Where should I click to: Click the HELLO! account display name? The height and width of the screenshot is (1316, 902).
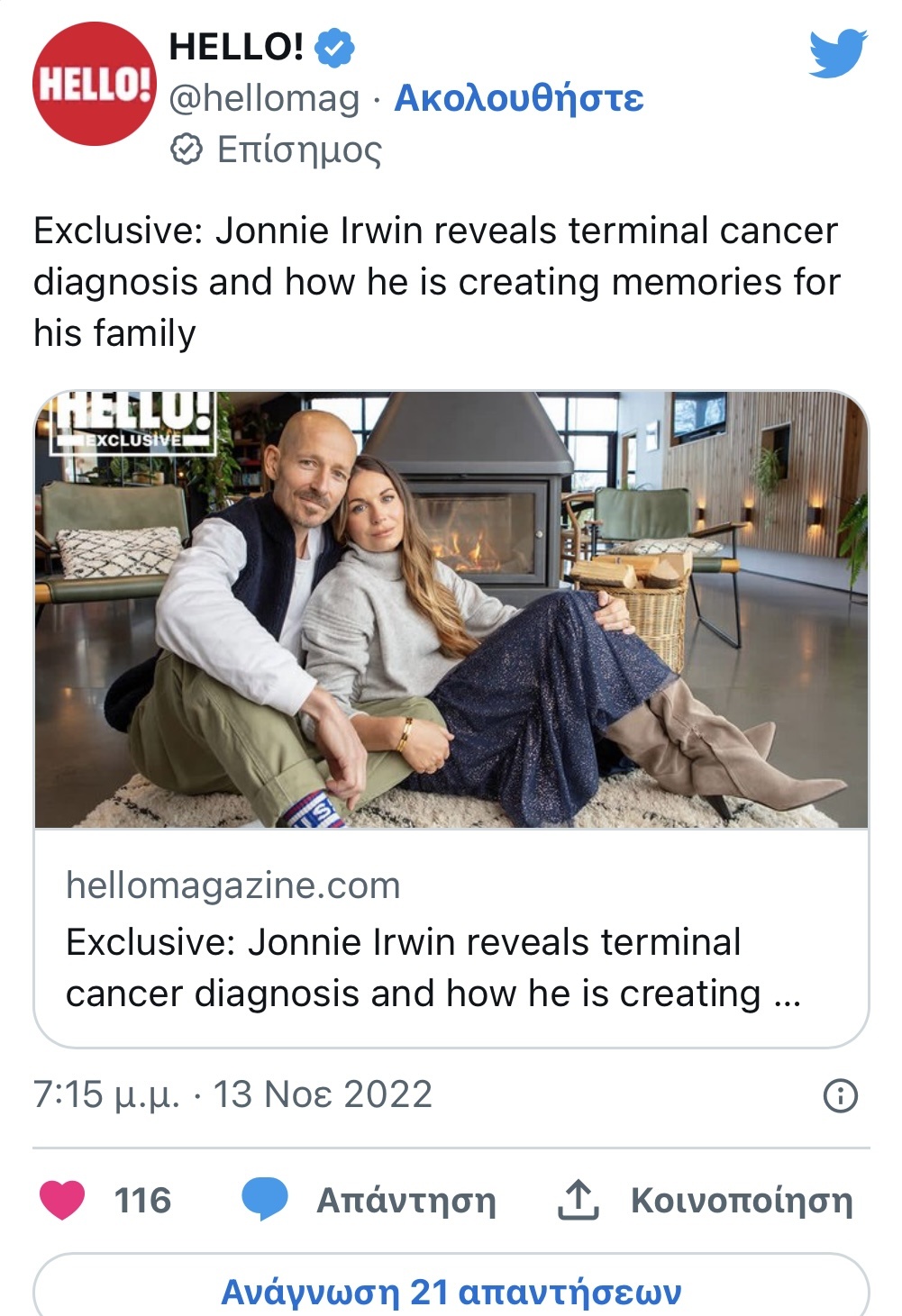tap(236, 47)
